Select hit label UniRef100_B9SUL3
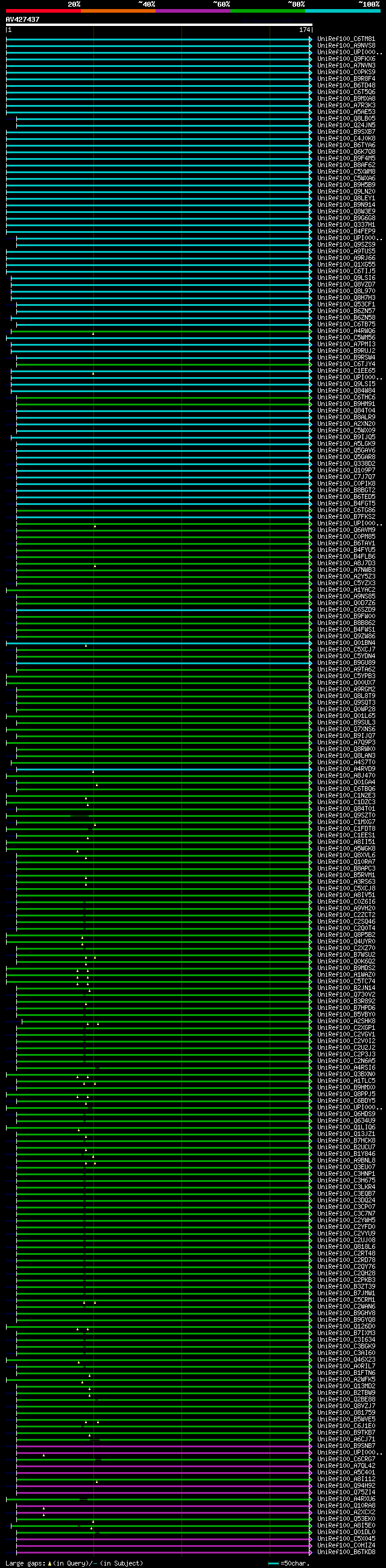This screenshot has height=1568, width=386. click(x=346, y=723)
